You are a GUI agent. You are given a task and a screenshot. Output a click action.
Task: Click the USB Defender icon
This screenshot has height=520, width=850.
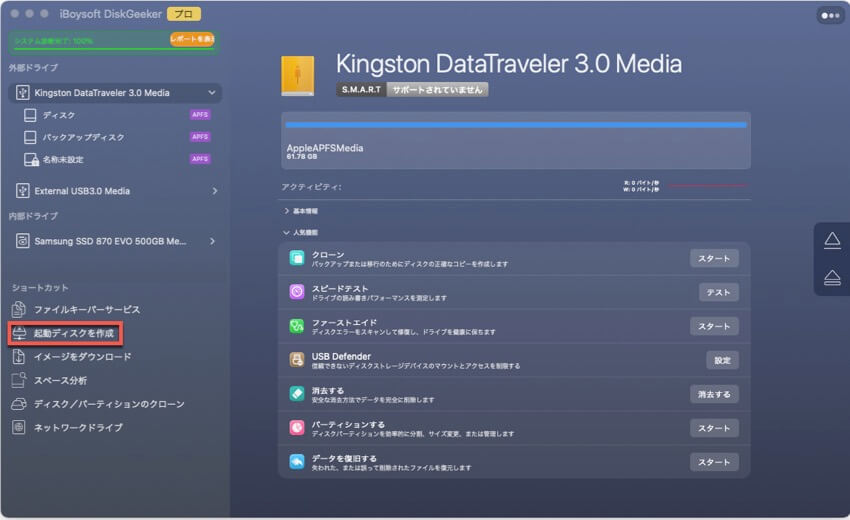(297, 359)
